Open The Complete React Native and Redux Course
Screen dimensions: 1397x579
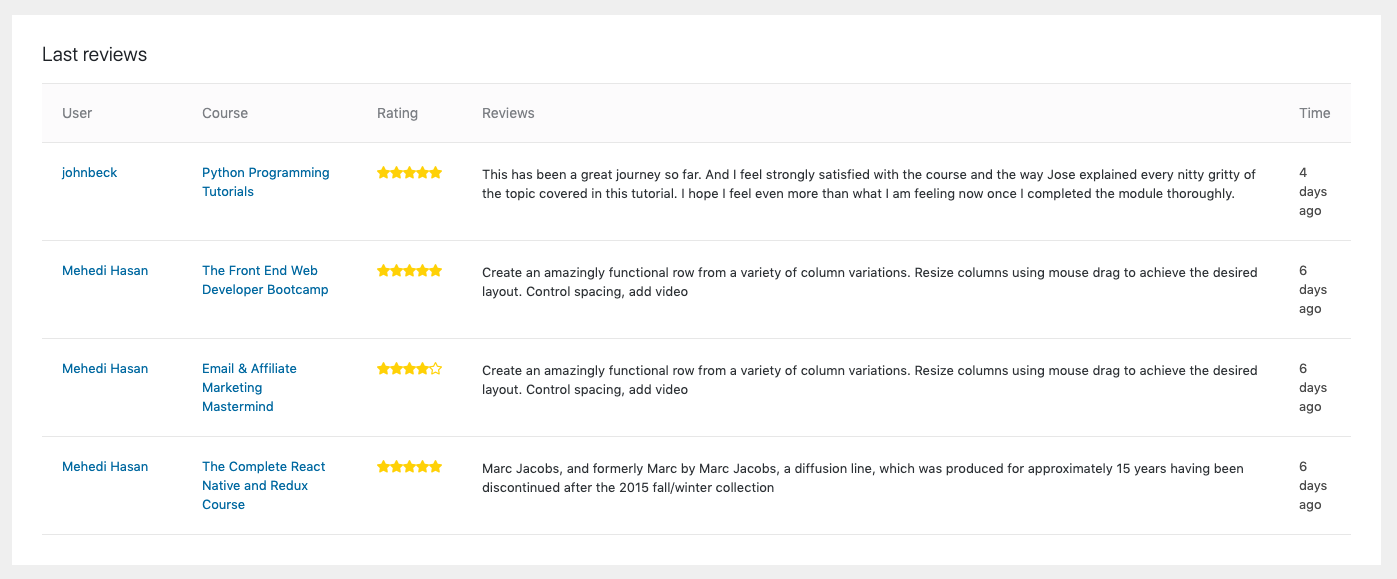point(263,485)
